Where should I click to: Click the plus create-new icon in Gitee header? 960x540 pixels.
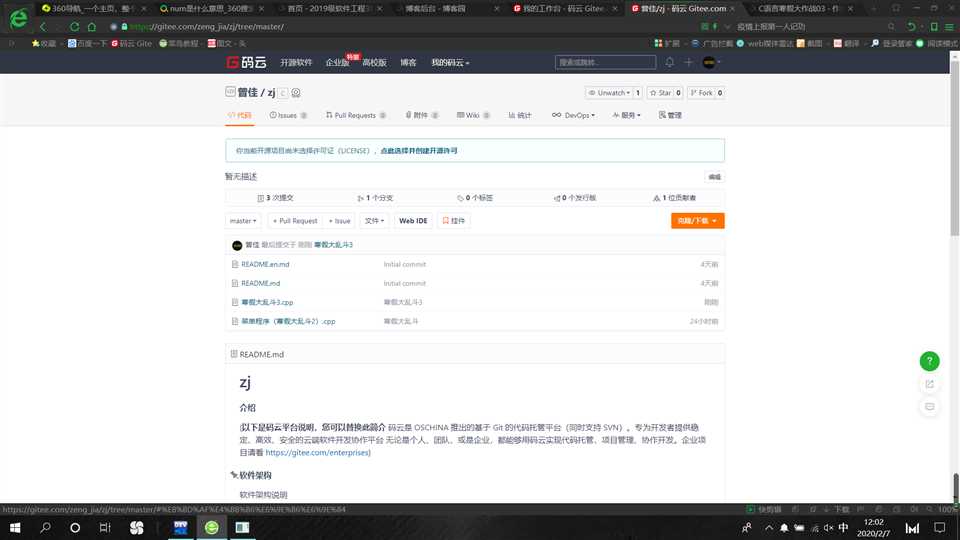688,62
